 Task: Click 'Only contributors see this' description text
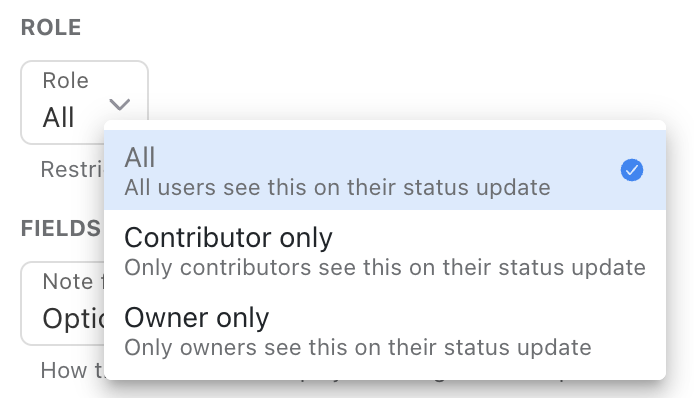[x=385, y=267]
